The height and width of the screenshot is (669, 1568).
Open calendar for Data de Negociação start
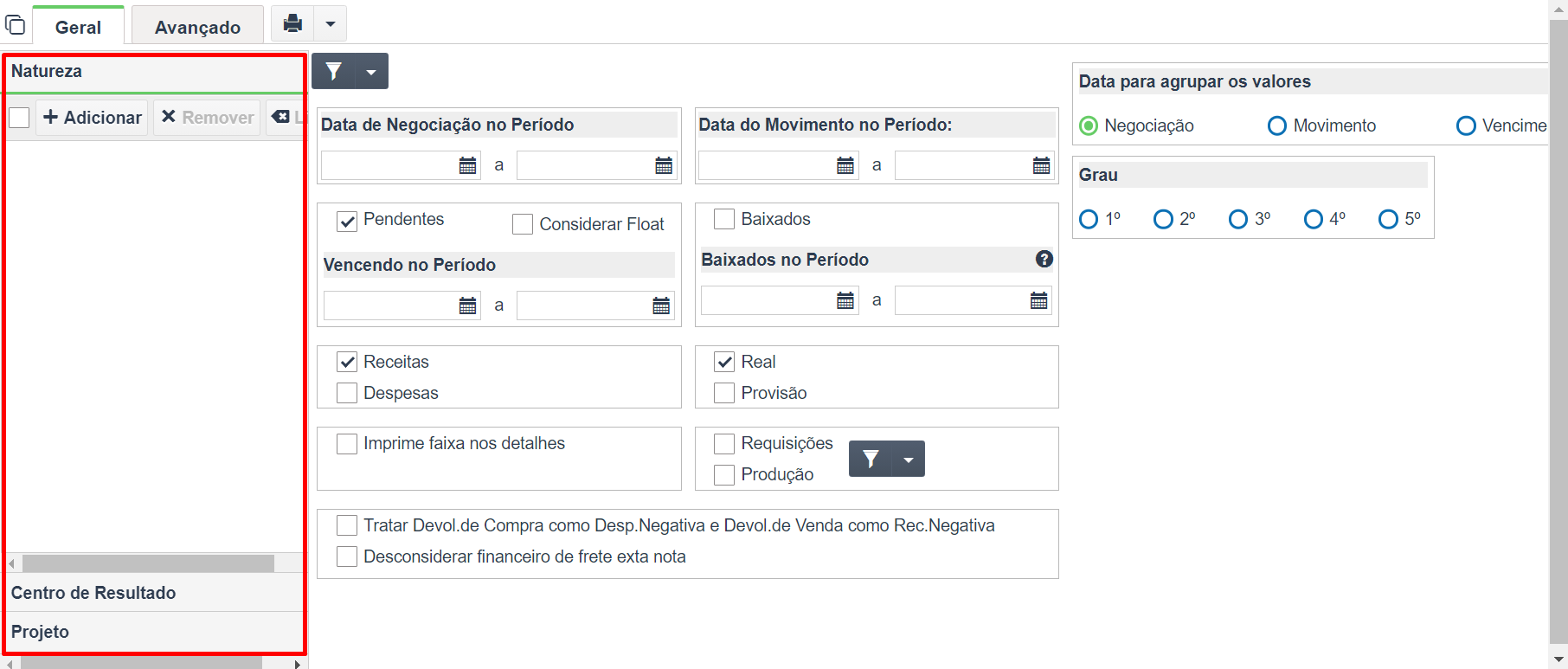467,165
